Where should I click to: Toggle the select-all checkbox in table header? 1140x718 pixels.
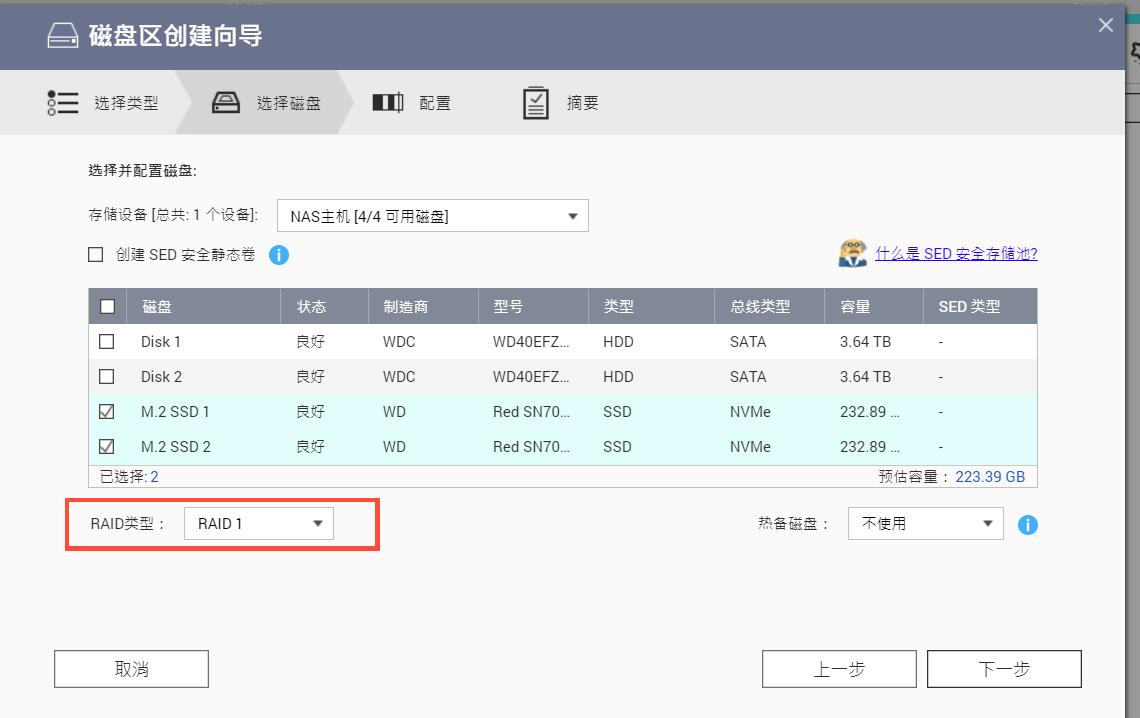pos(107,306)
